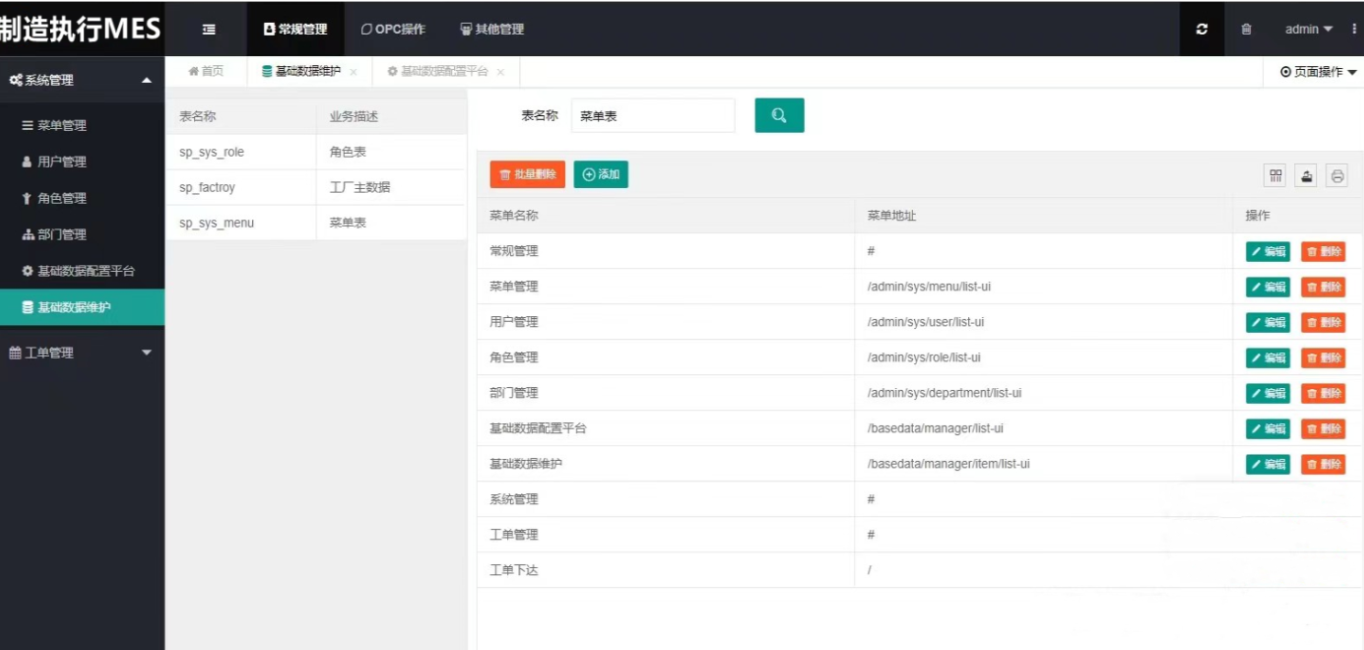Select the sp_sys_role table row

(x=240, y=152)
